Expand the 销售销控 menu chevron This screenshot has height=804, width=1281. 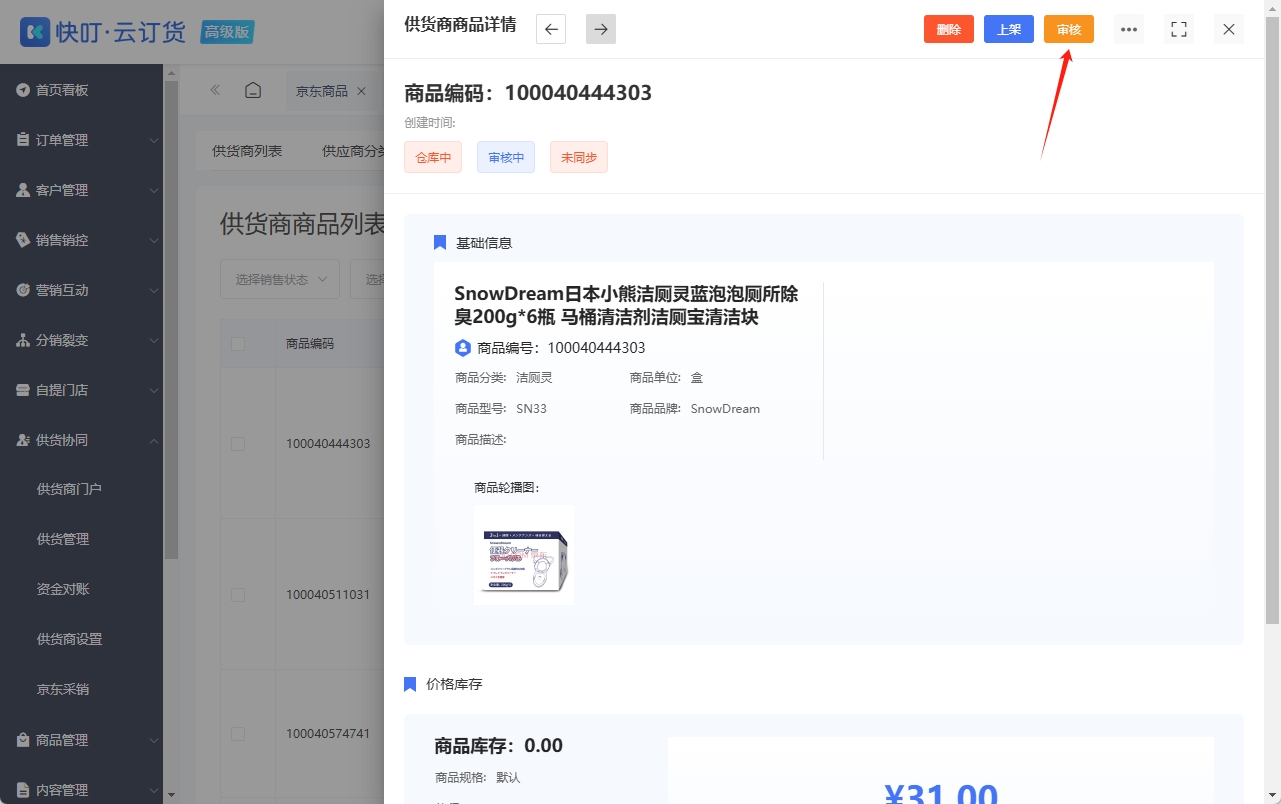(154, 241)
